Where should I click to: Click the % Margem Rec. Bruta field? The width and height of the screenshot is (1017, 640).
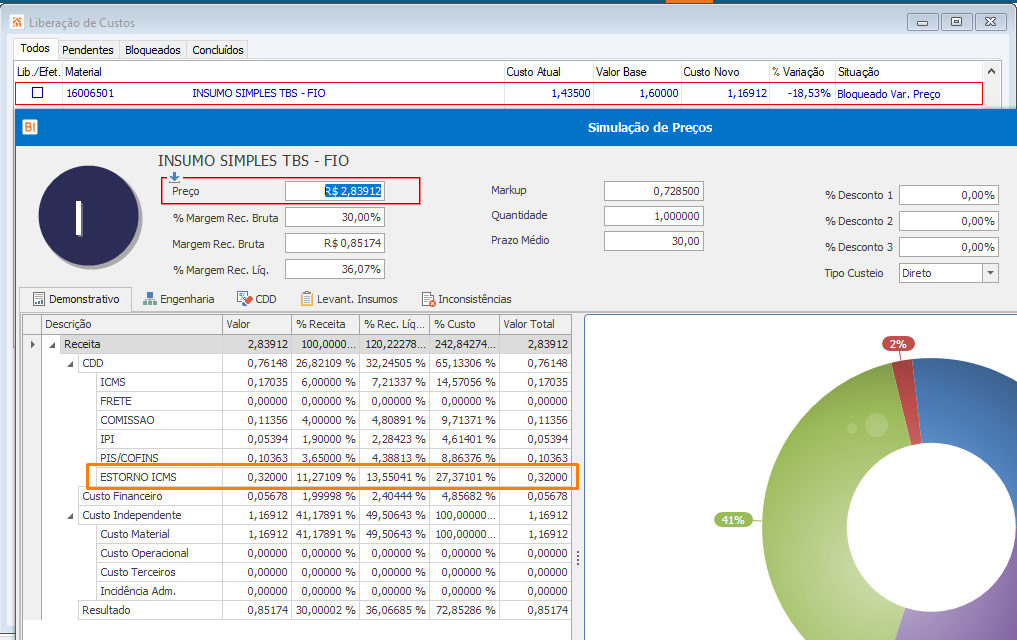coord(335,217)
